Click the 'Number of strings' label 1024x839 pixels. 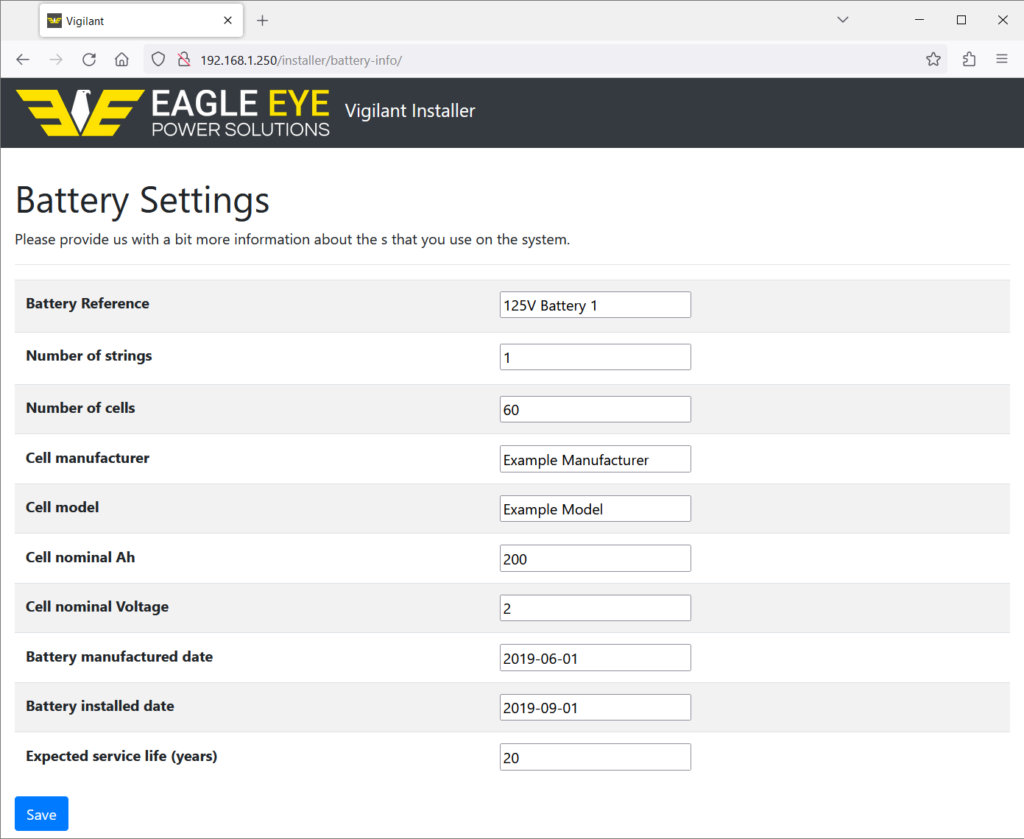(x=89, y=356)
